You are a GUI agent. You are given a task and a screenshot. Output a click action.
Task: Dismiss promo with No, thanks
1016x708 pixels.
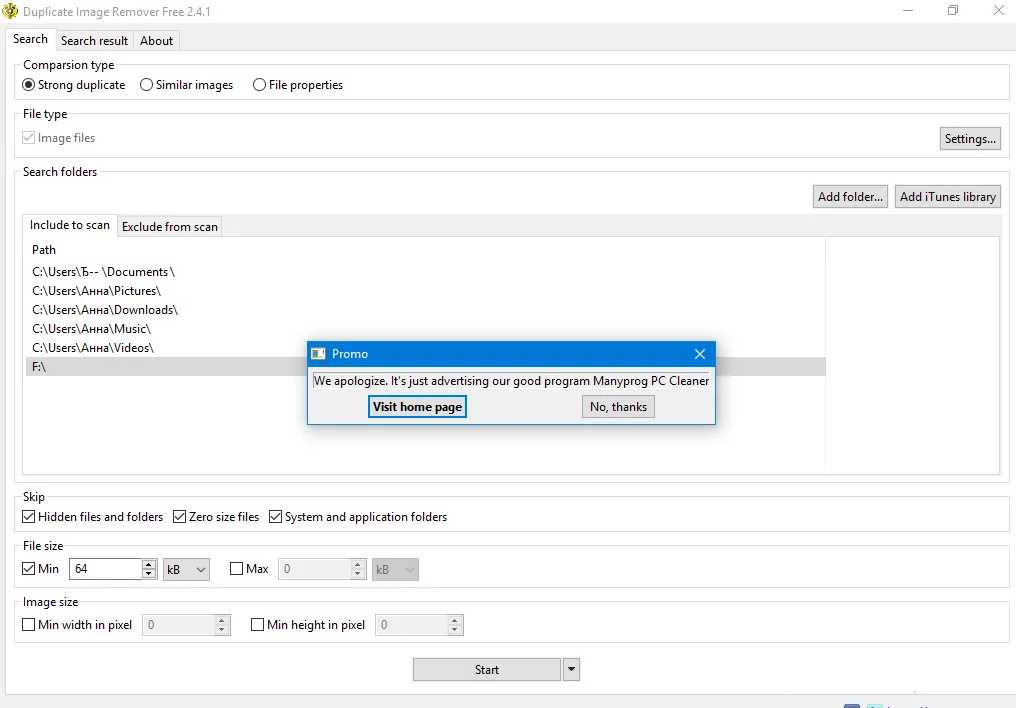click(x=618, y=407)
